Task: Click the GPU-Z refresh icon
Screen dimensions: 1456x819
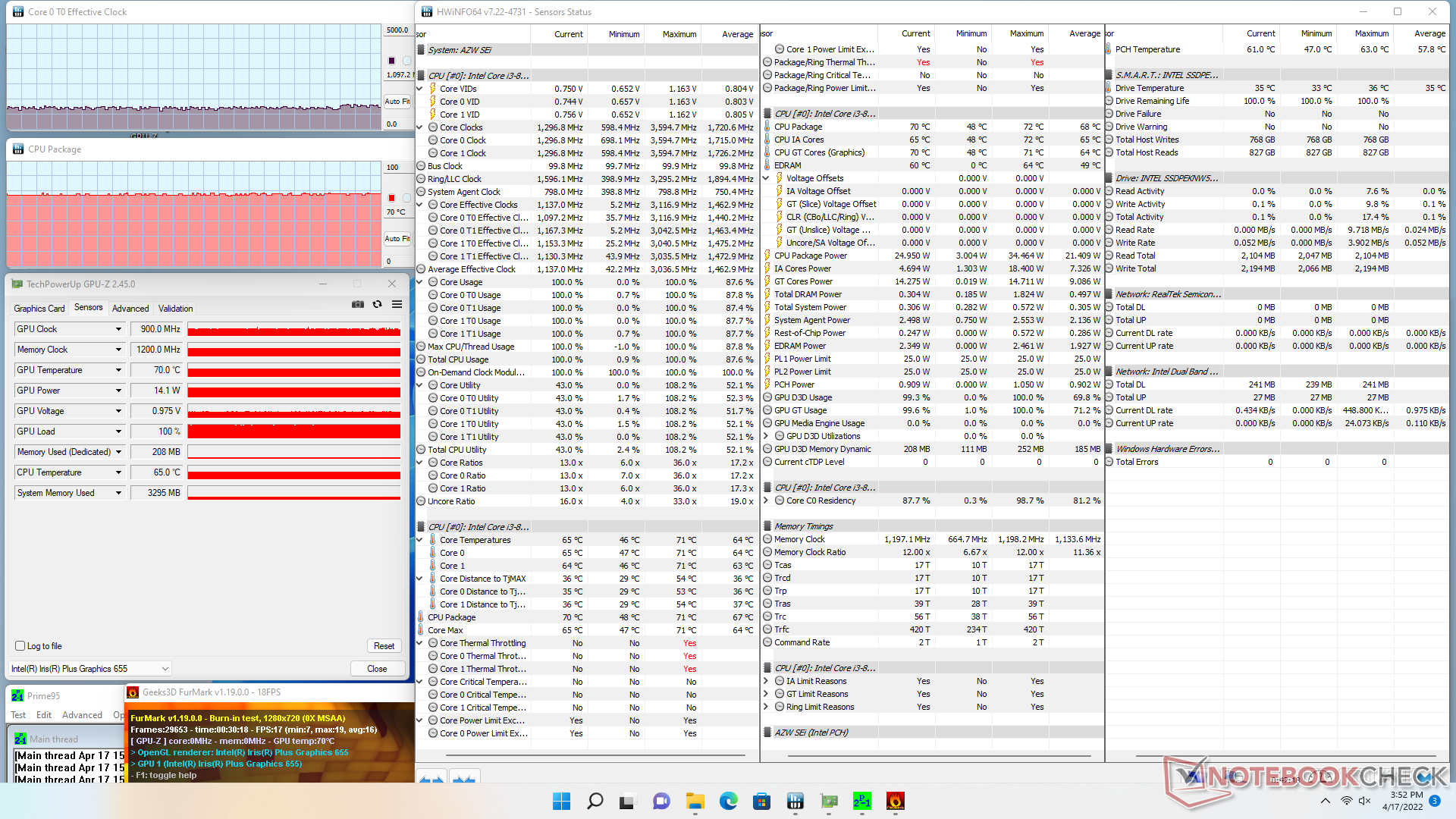Action: (x=377, y=304)
